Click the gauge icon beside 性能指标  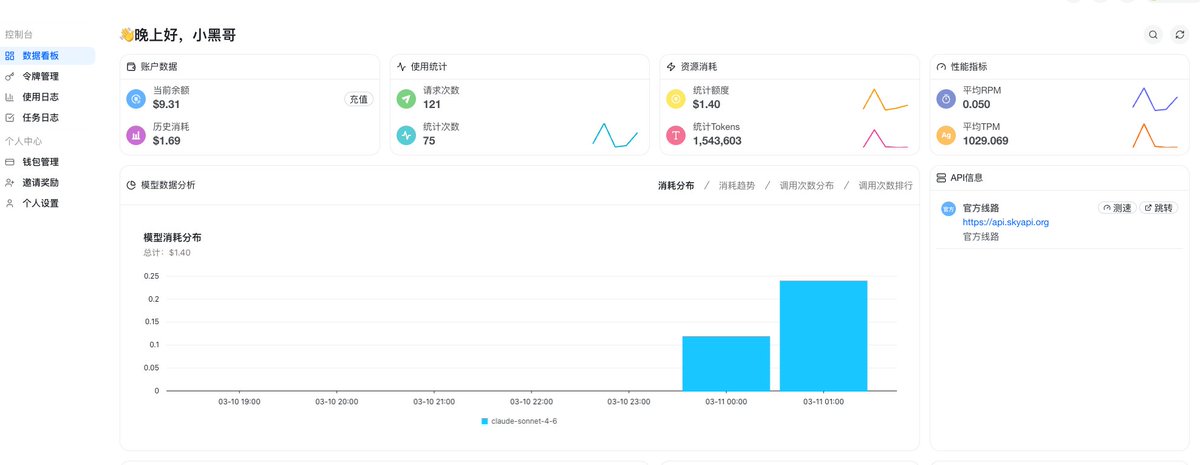[942, 67]
